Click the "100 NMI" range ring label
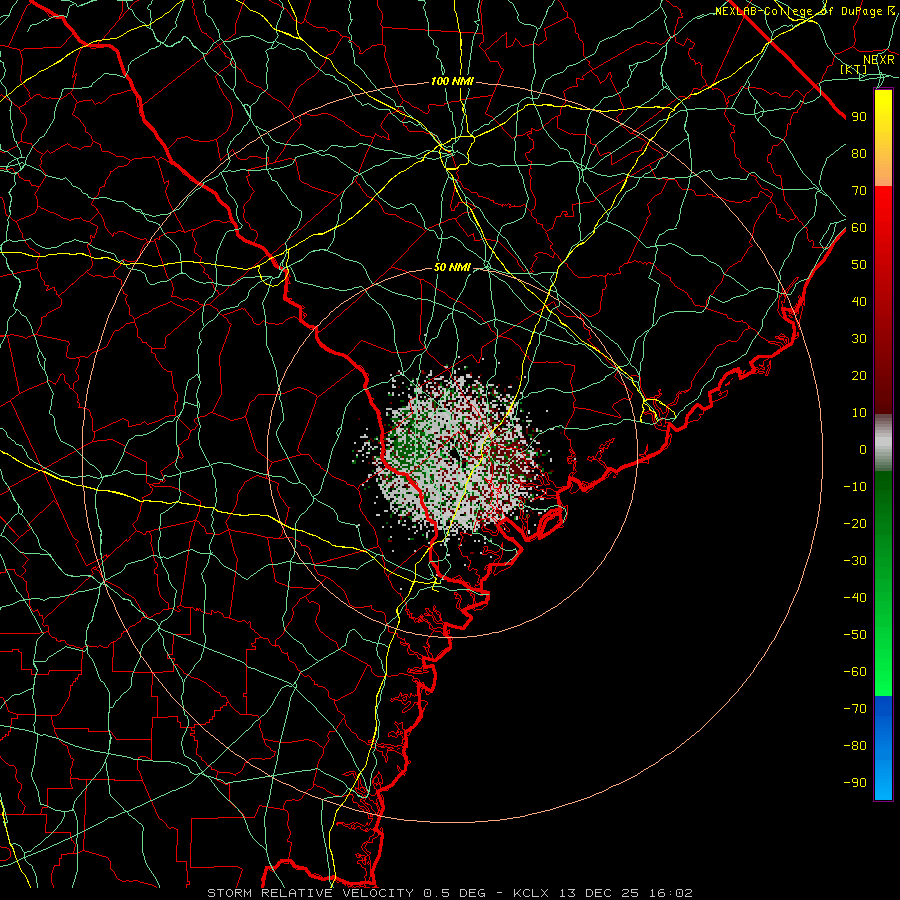The height and width of the screenshot is (900, 900). [452, 82]
